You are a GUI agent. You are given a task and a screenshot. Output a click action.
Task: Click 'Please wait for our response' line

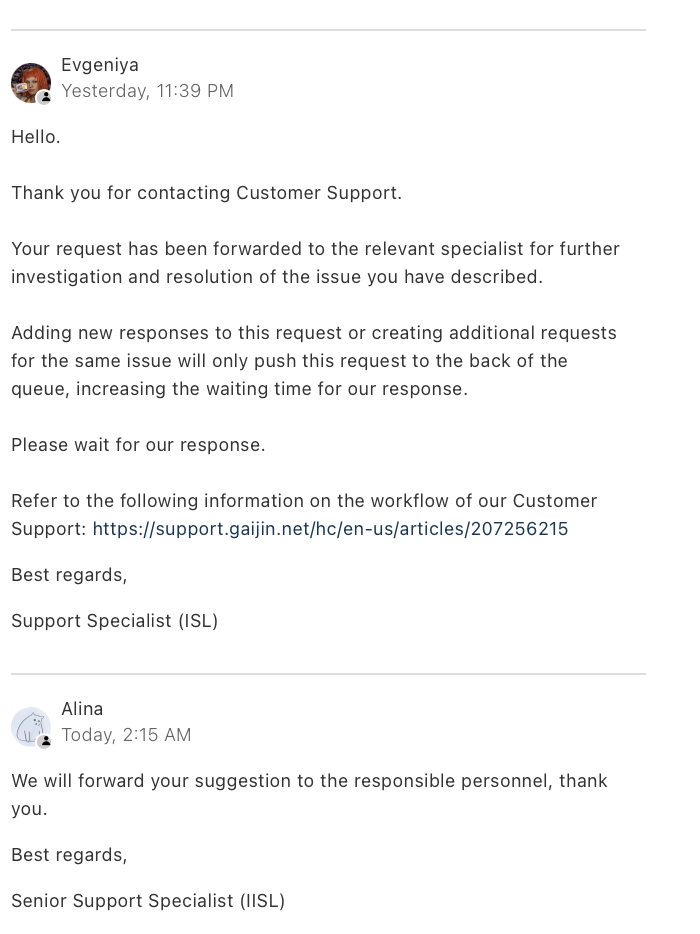138,445
